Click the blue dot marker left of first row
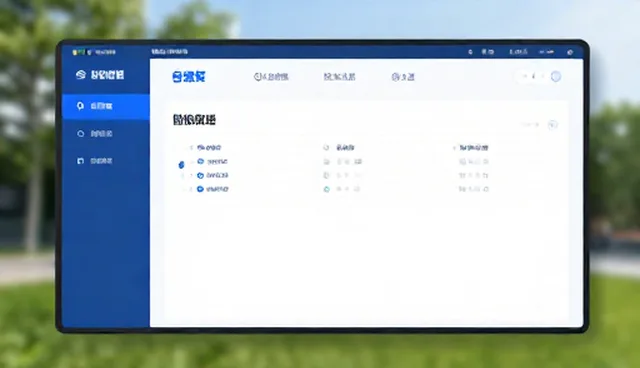 coord(181,165)
